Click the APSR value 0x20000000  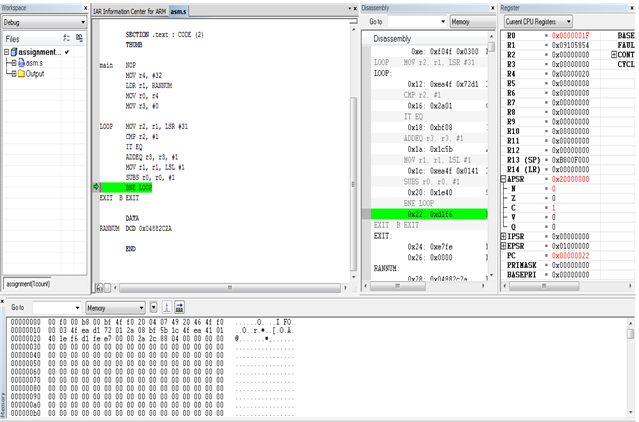click(x=570, y=179)
